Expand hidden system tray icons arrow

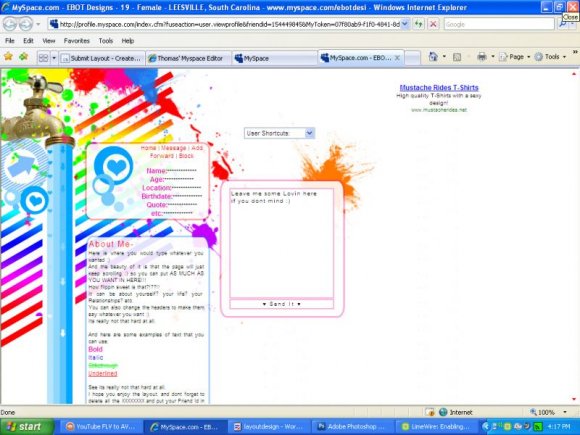(x=486, y=427)
